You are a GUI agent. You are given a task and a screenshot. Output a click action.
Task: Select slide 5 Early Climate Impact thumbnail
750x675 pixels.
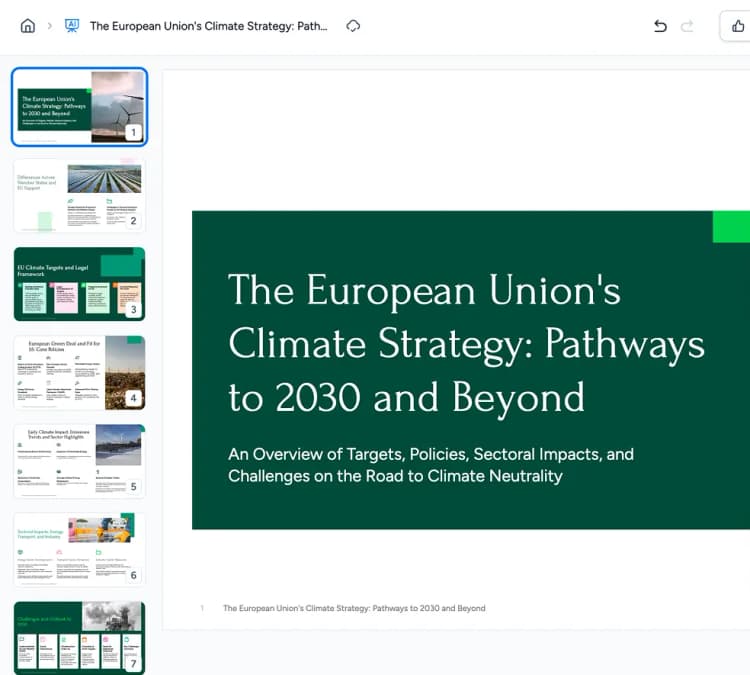(79, 461)
